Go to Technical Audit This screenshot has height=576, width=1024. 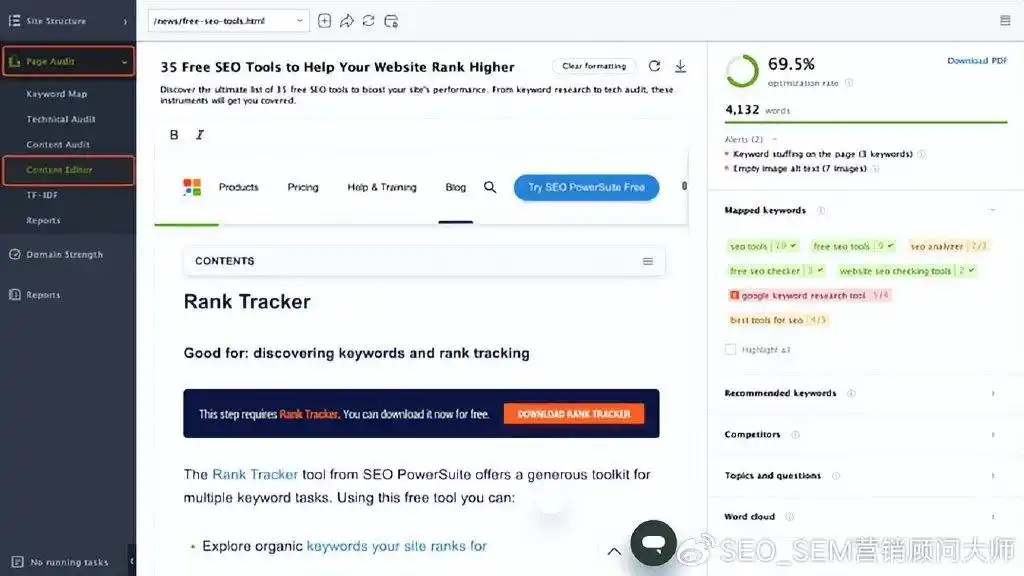coord(61,120)
